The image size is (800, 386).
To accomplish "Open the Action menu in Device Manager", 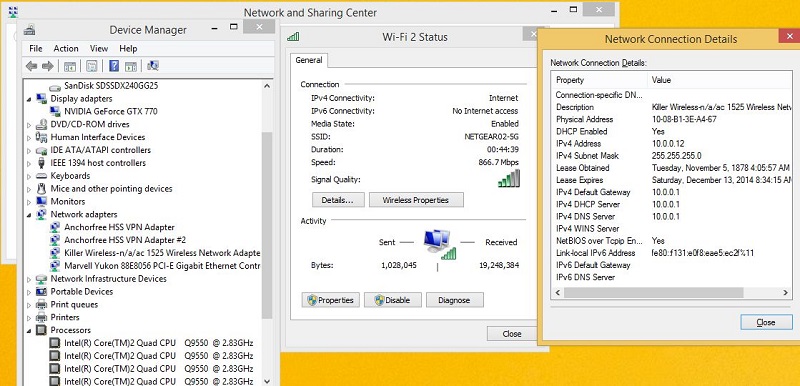I will click(66, 48).
